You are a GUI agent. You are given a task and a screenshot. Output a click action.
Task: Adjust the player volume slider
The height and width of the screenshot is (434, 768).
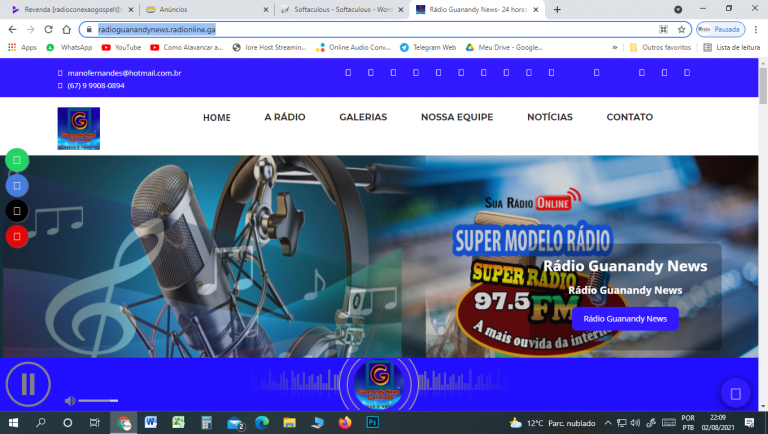pyautogui.click(x=98, y=401)
